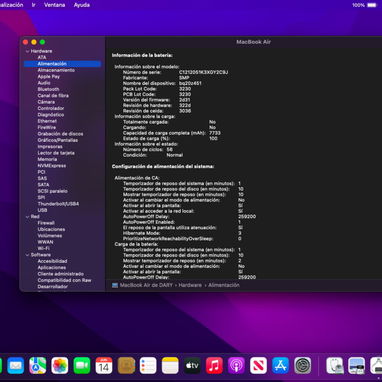This screenshot has height=382, width=382.
Task: Launch Maps from the Dock
Action: coord(38,366)
